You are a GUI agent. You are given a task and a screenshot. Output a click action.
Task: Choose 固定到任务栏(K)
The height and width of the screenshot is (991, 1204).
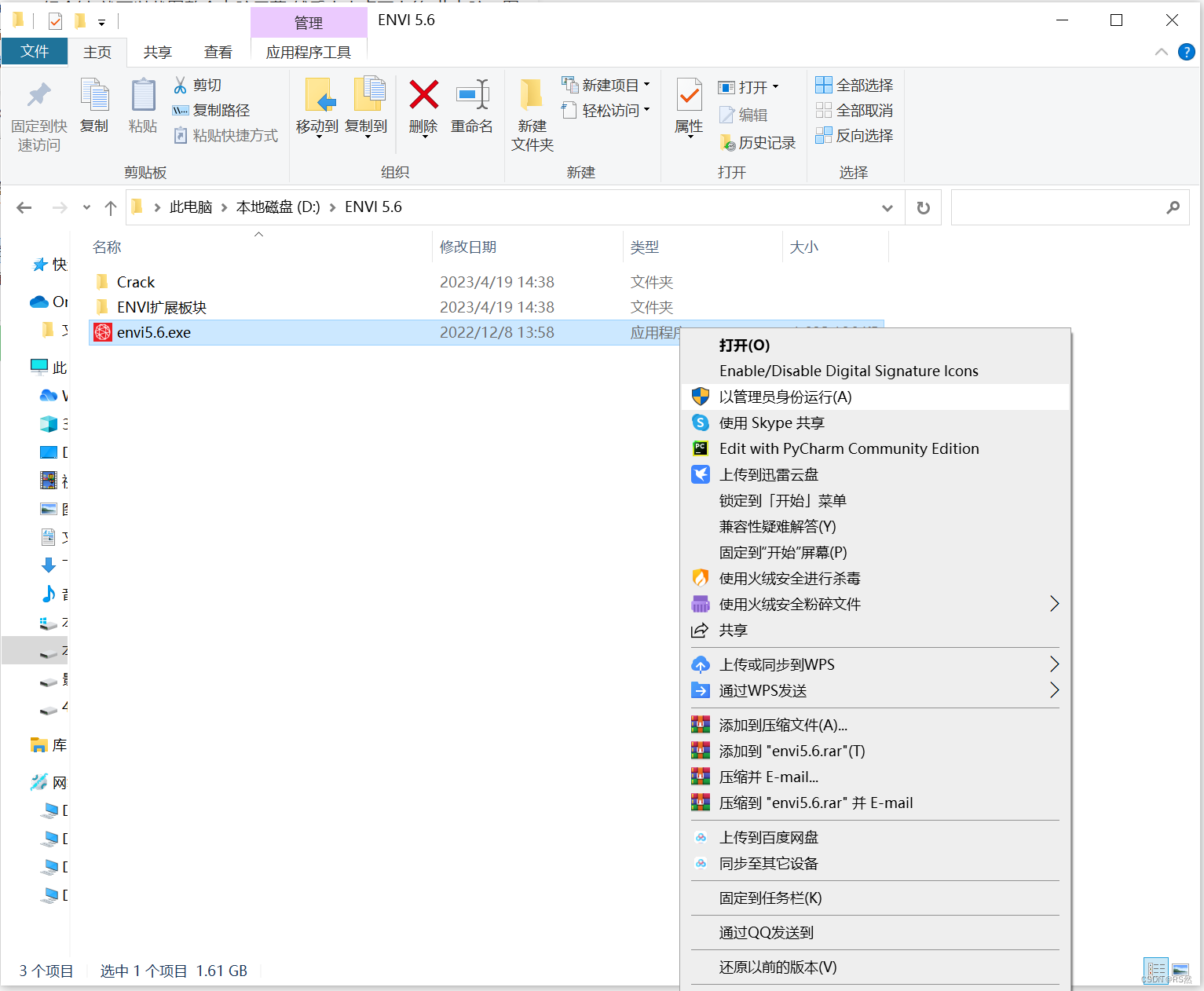point(876,898)
